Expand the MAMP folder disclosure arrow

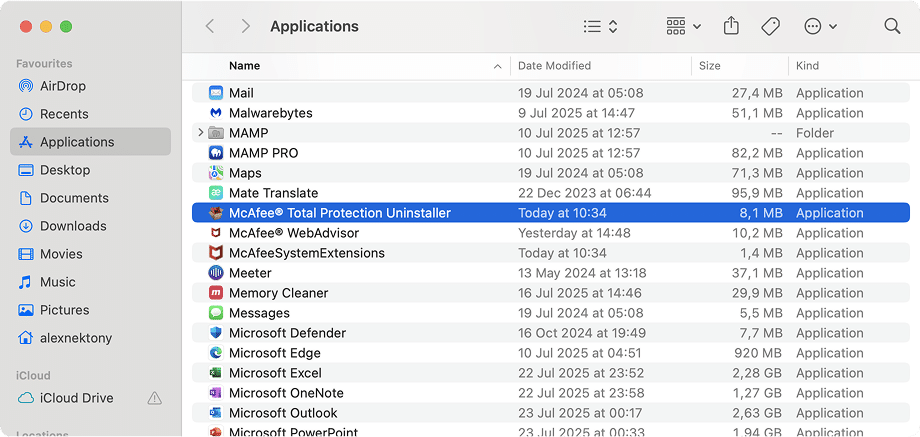201,133
